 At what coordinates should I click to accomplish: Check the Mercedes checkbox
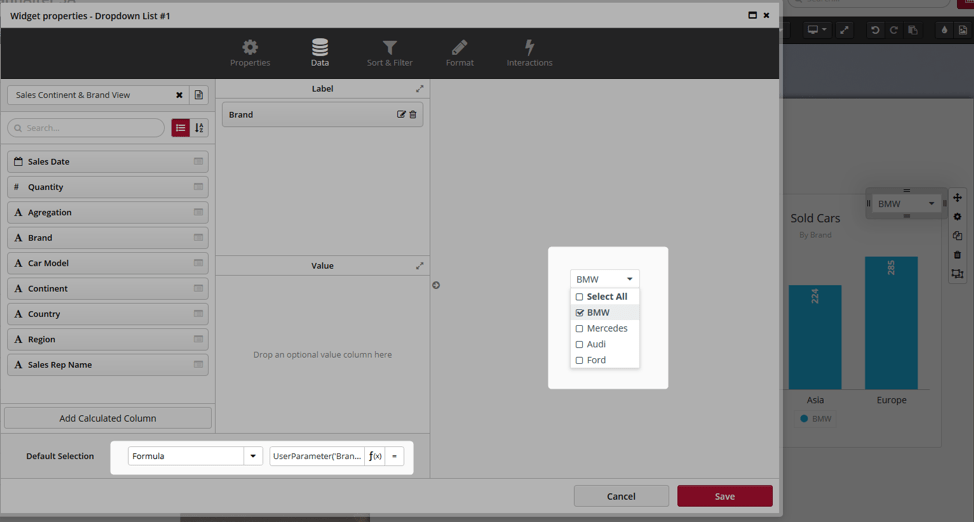(x=580, y=329)
